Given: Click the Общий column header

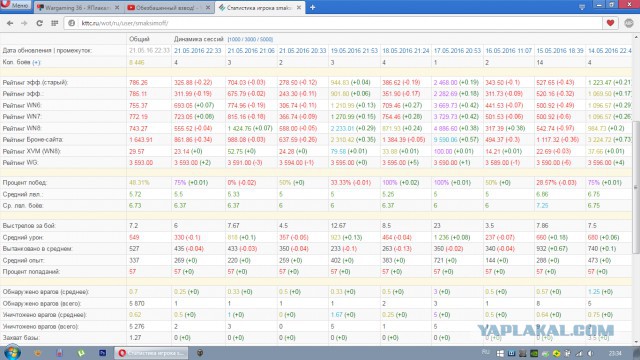Looking at the screenshot, I should [x=139, y=39].
